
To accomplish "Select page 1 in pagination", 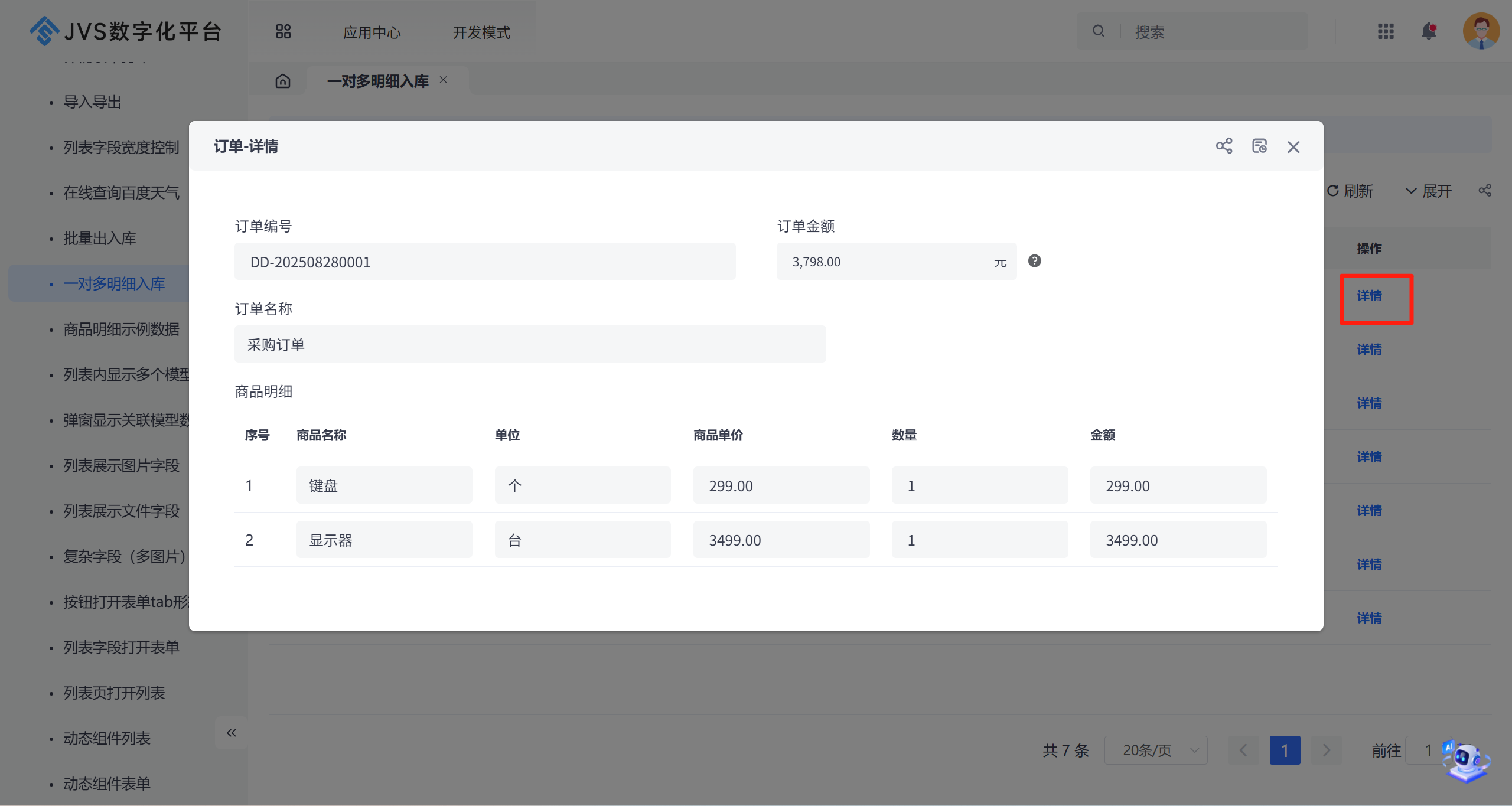I will (1285, 750).
